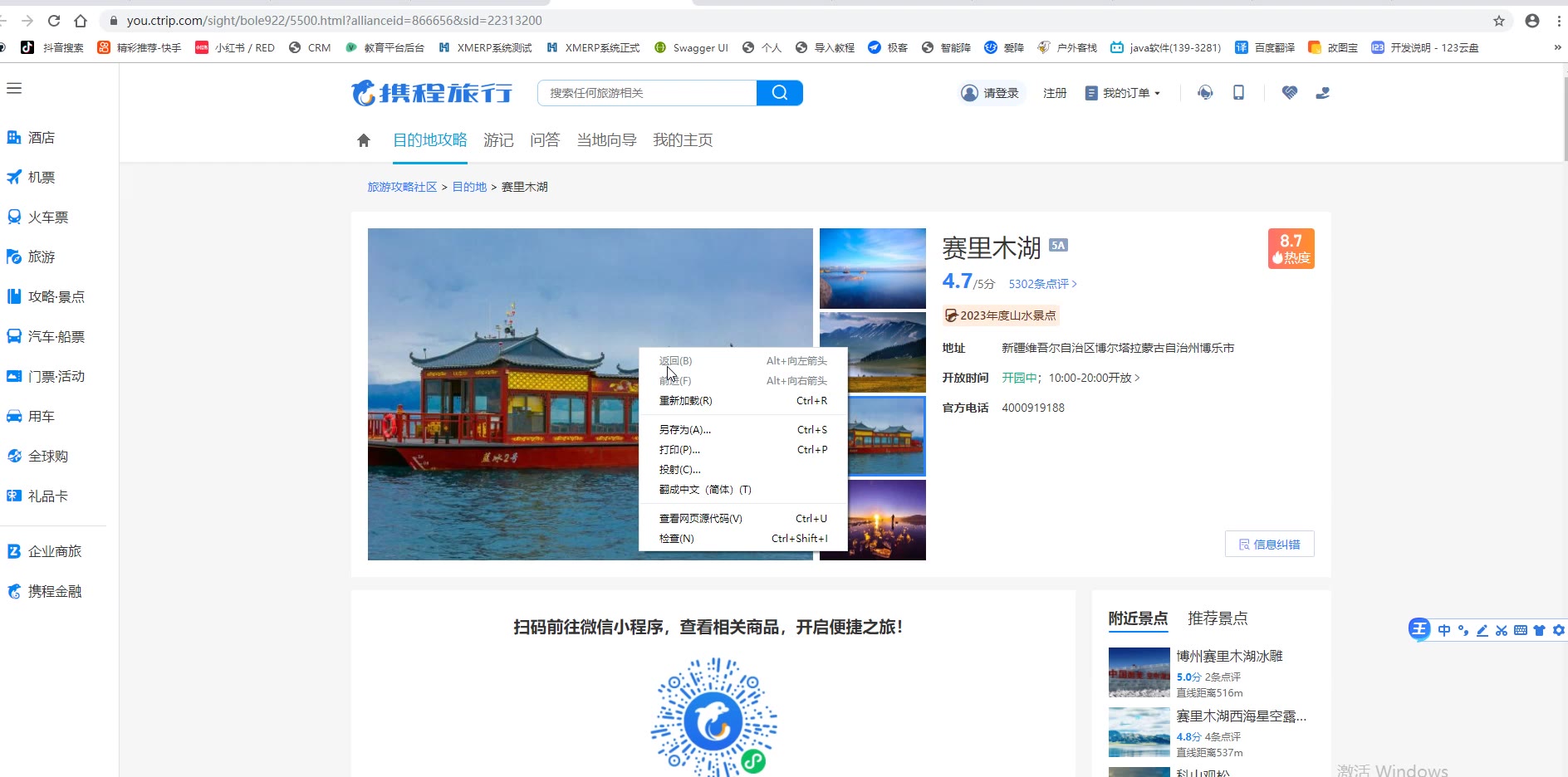1568x777 pixels.
Task: Click the browser address bar URL
Action: (x=334, y=21)
